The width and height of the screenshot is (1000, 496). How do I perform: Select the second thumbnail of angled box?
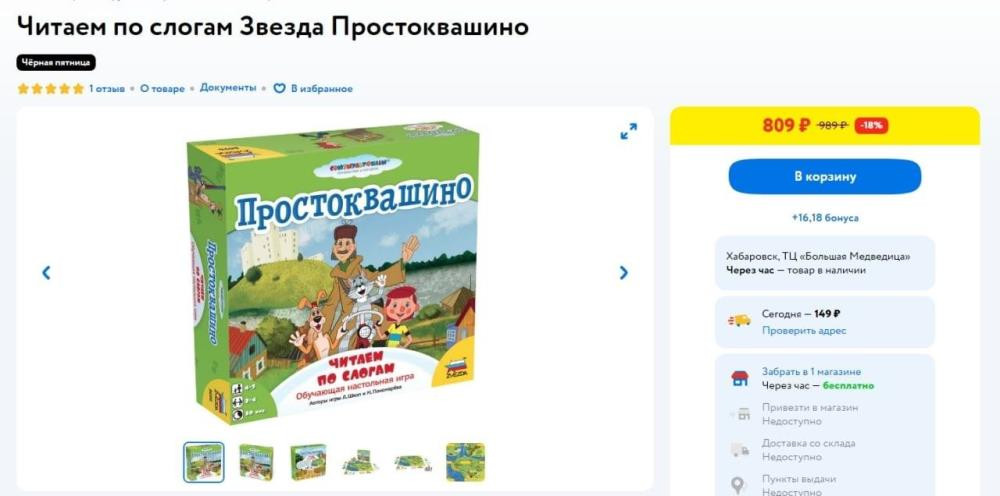pyautogui.click(x=256, y=462)
